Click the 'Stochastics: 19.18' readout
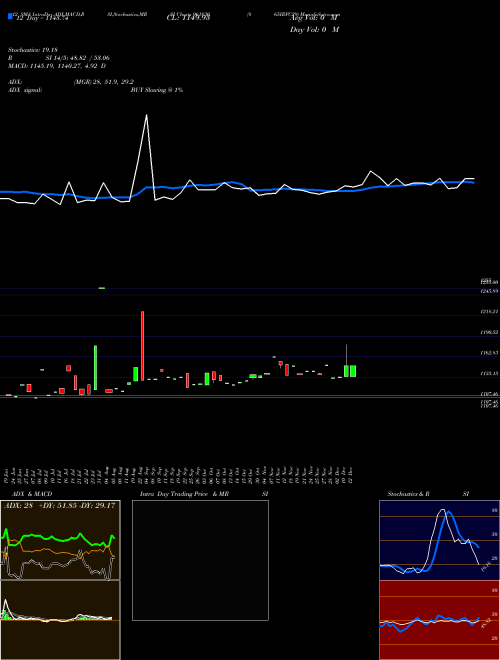The image size is (500, 660). (33, 50)
